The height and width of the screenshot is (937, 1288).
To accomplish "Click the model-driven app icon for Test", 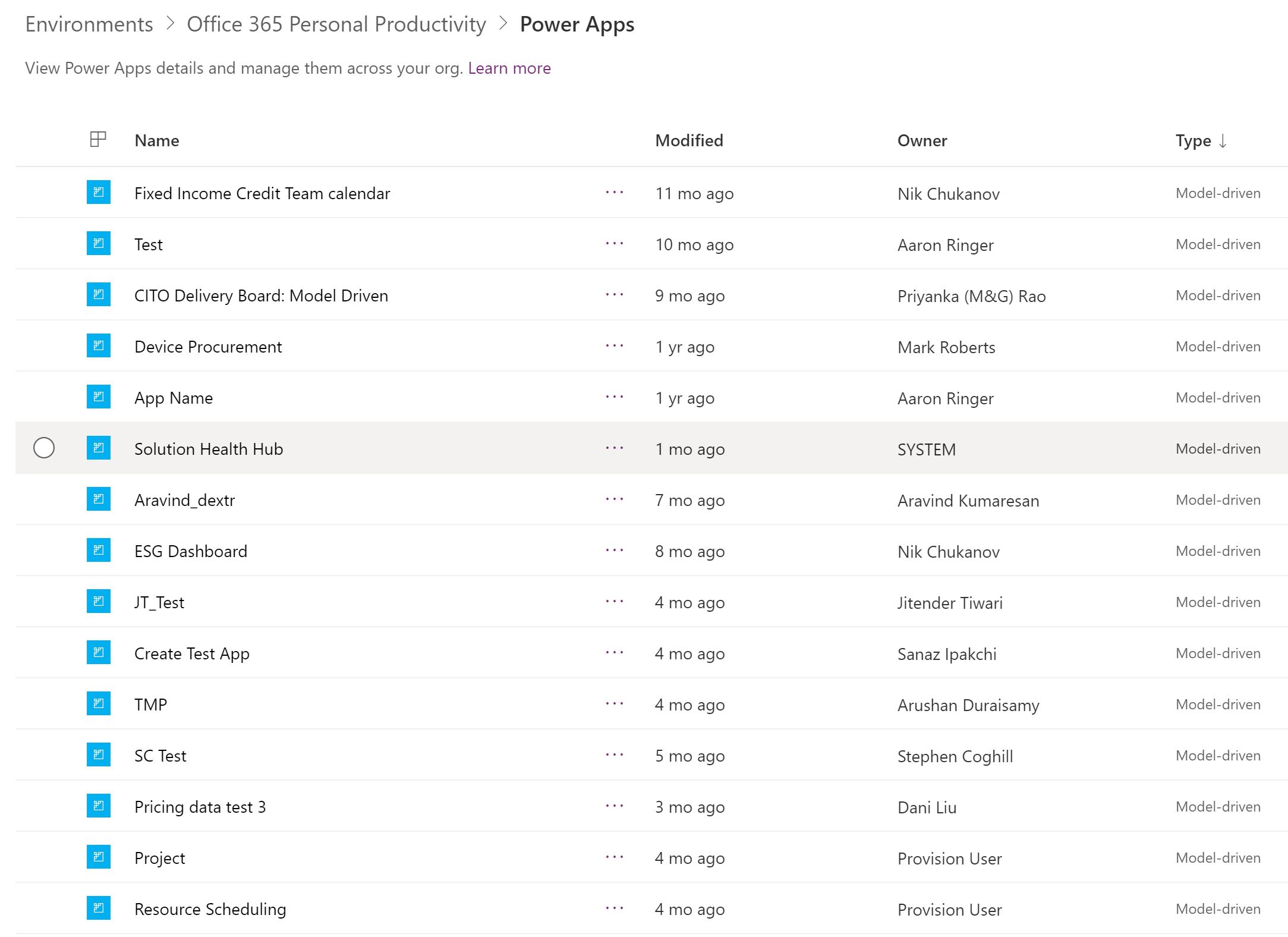I will 97,243.
